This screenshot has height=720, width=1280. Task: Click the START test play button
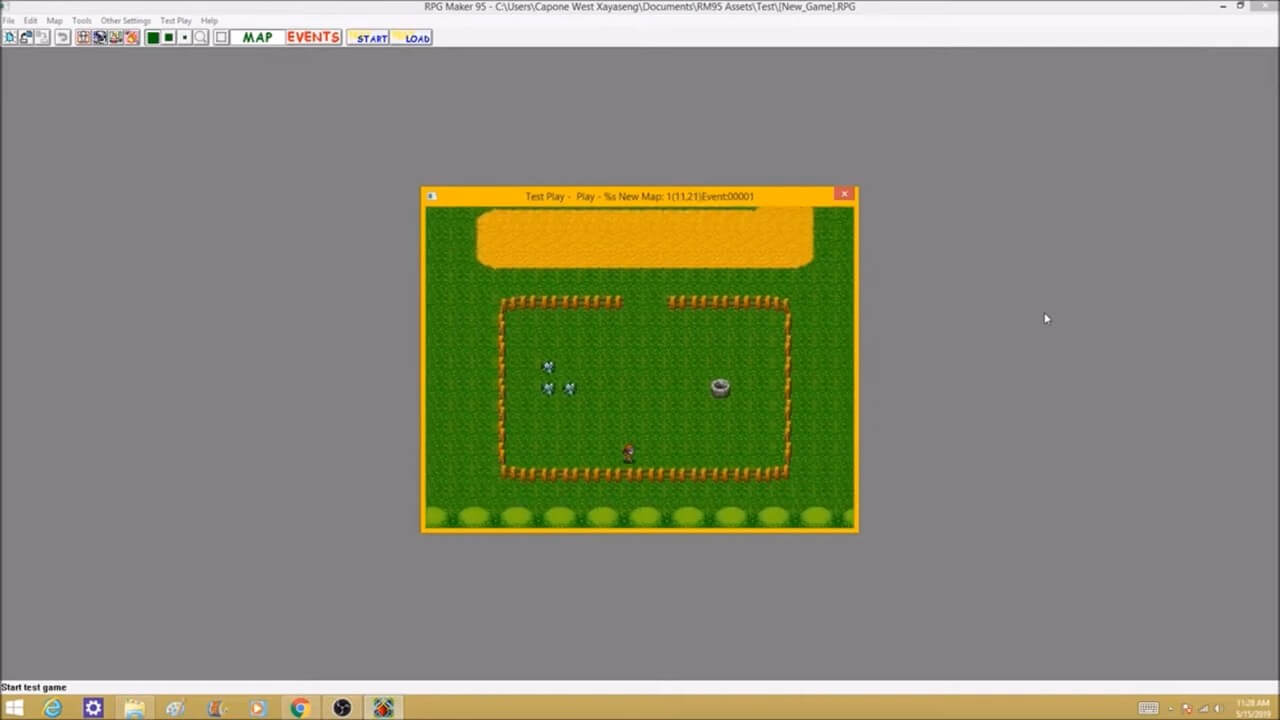(369, 37)
